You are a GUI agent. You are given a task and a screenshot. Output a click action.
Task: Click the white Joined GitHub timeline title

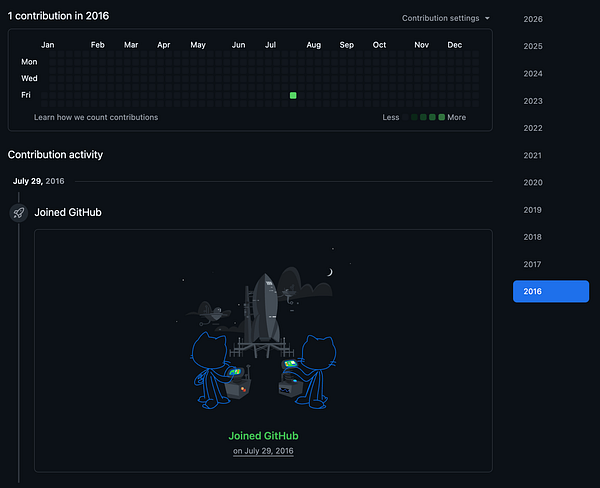pyautogui.click(x=68, y=212)
